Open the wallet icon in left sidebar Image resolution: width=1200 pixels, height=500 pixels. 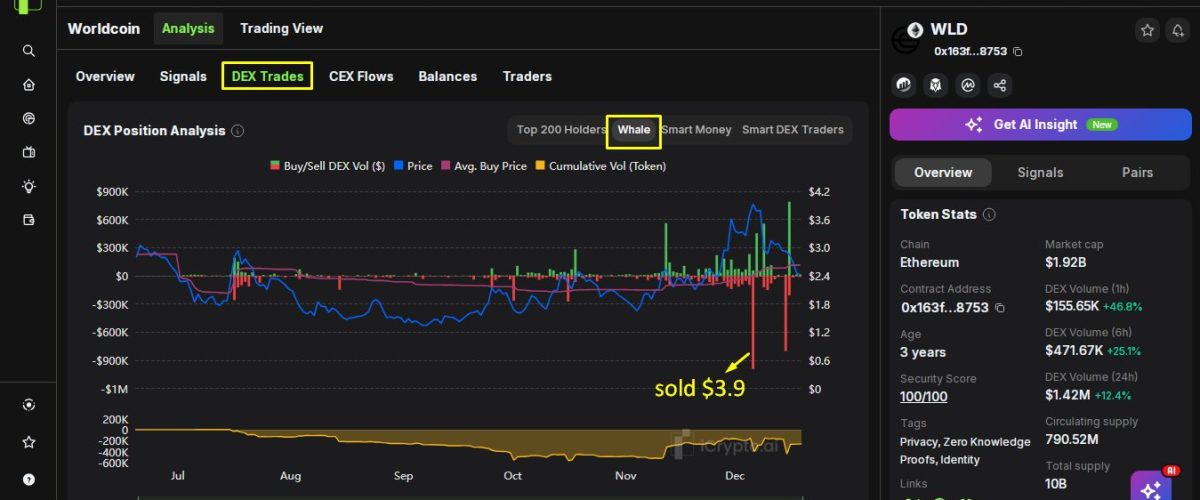(x=29, y=220)
